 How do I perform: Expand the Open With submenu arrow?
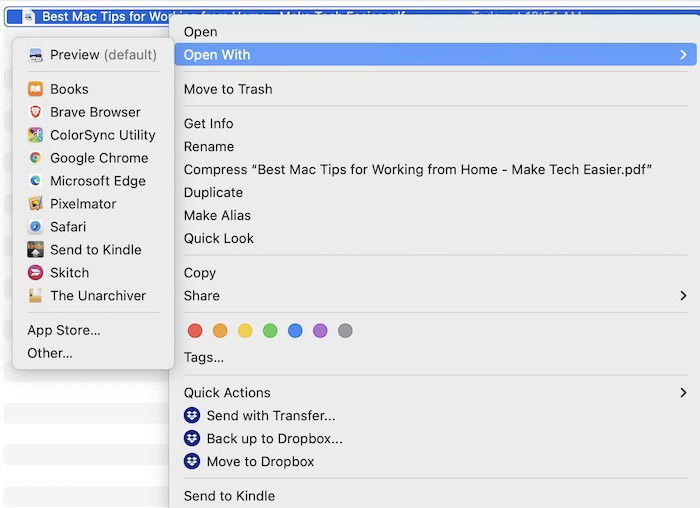click(x=683, y=55)
